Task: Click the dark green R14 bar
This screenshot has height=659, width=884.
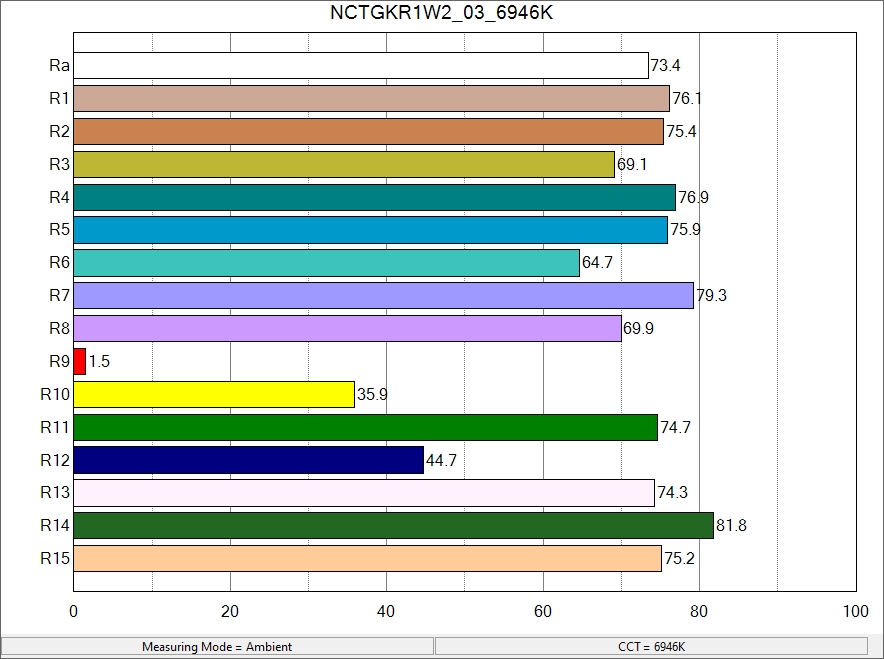Action: click(x=393, y=526)
